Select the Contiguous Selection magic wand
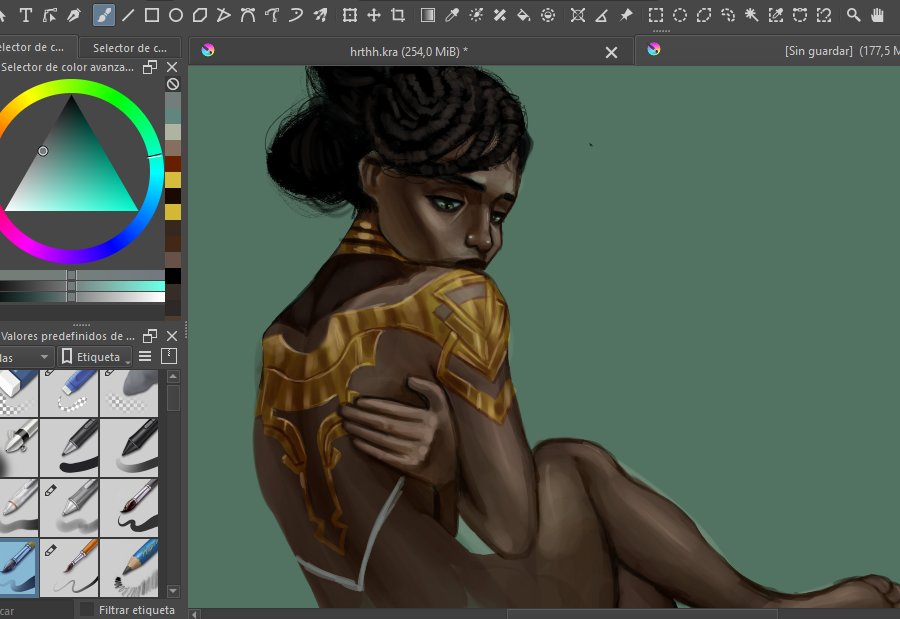This screenshot has width=900, height=619. 752,15
